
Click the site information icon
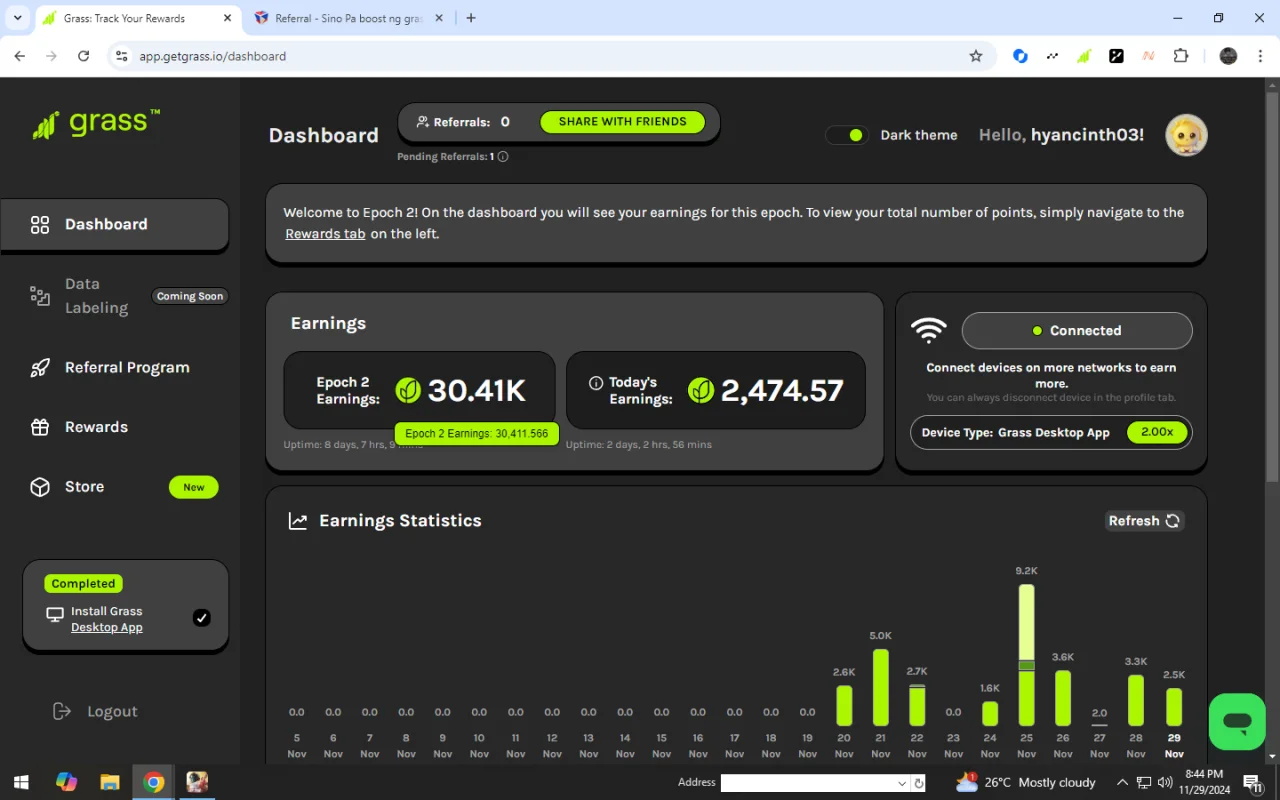click(x=122, y=56)
